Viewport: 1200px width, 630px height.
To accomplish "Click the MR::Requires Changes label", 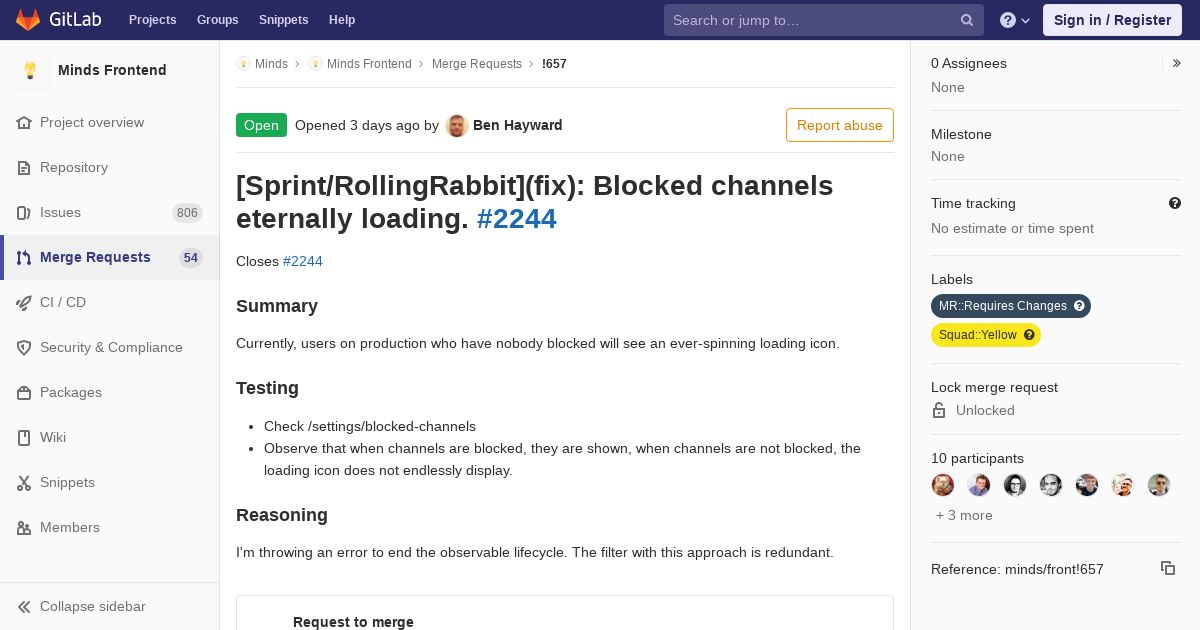I will (x=1011, y=306).
